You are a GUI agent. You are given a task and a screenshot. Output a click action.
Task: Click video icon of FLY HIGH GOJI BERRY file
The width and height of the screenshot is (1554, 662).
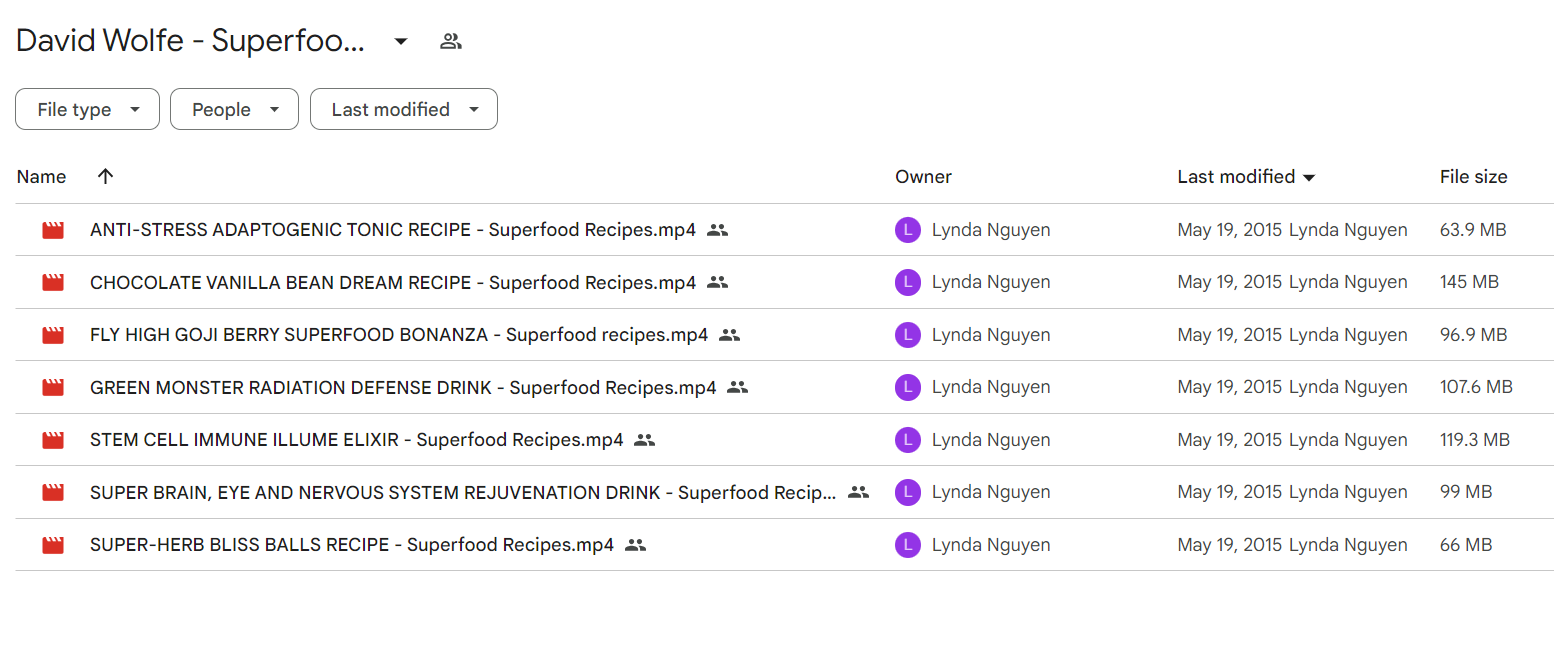pyautogui.click(x=53, y=335)
